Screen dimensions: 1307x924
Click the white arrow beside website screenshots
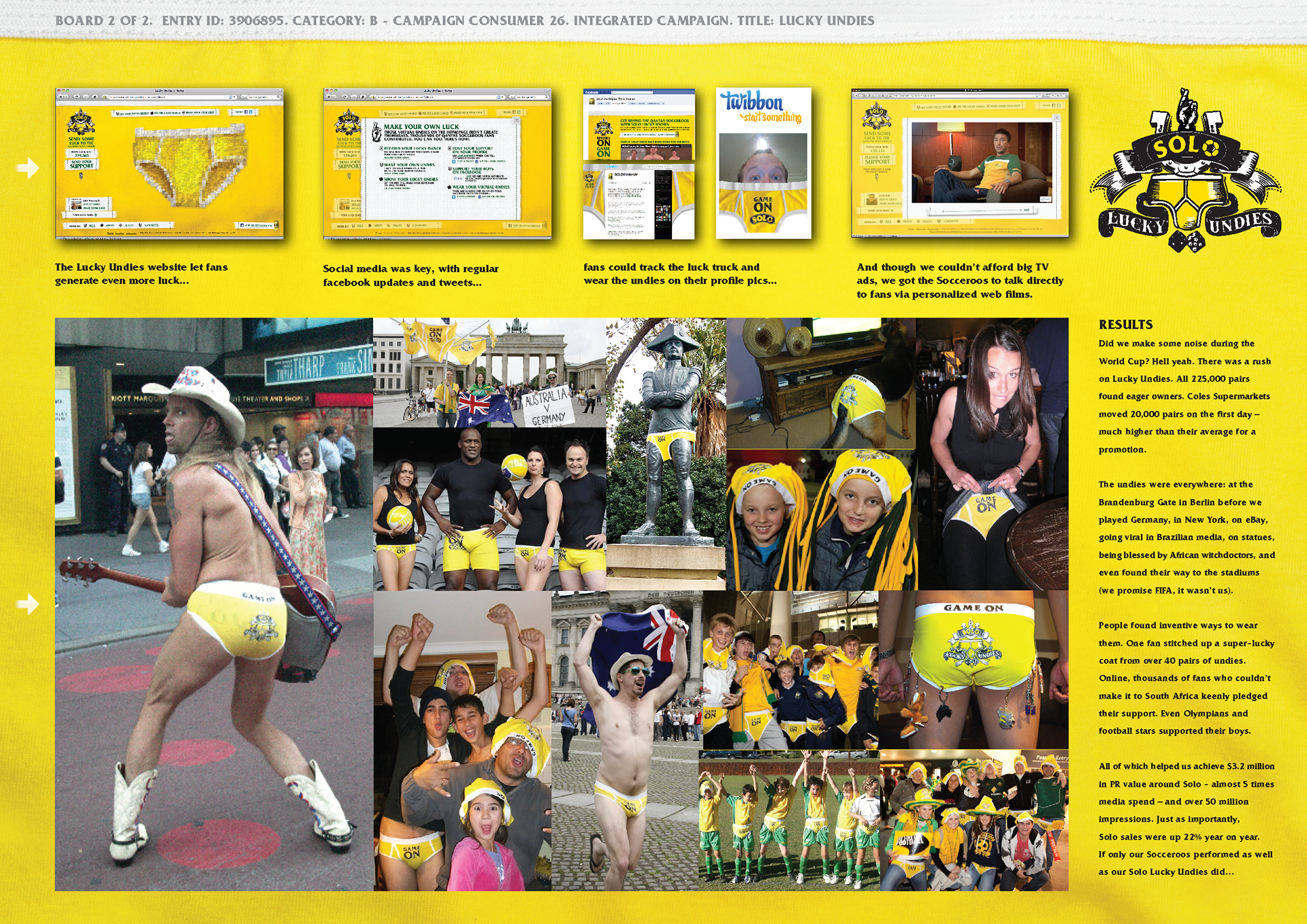[x=28, y=167]
